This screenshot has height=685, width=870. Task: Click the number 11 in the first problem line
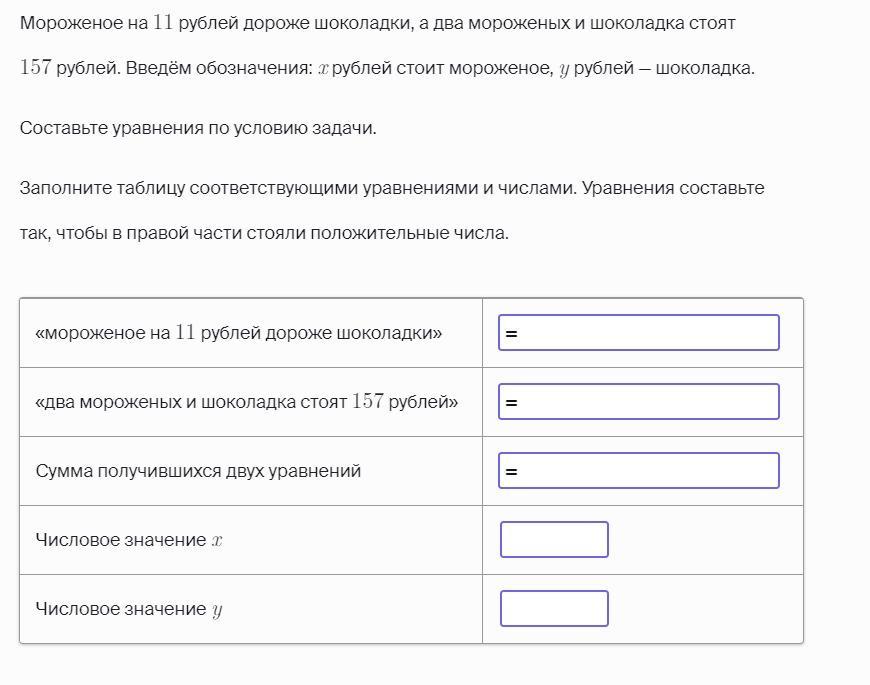pos(163,23)
